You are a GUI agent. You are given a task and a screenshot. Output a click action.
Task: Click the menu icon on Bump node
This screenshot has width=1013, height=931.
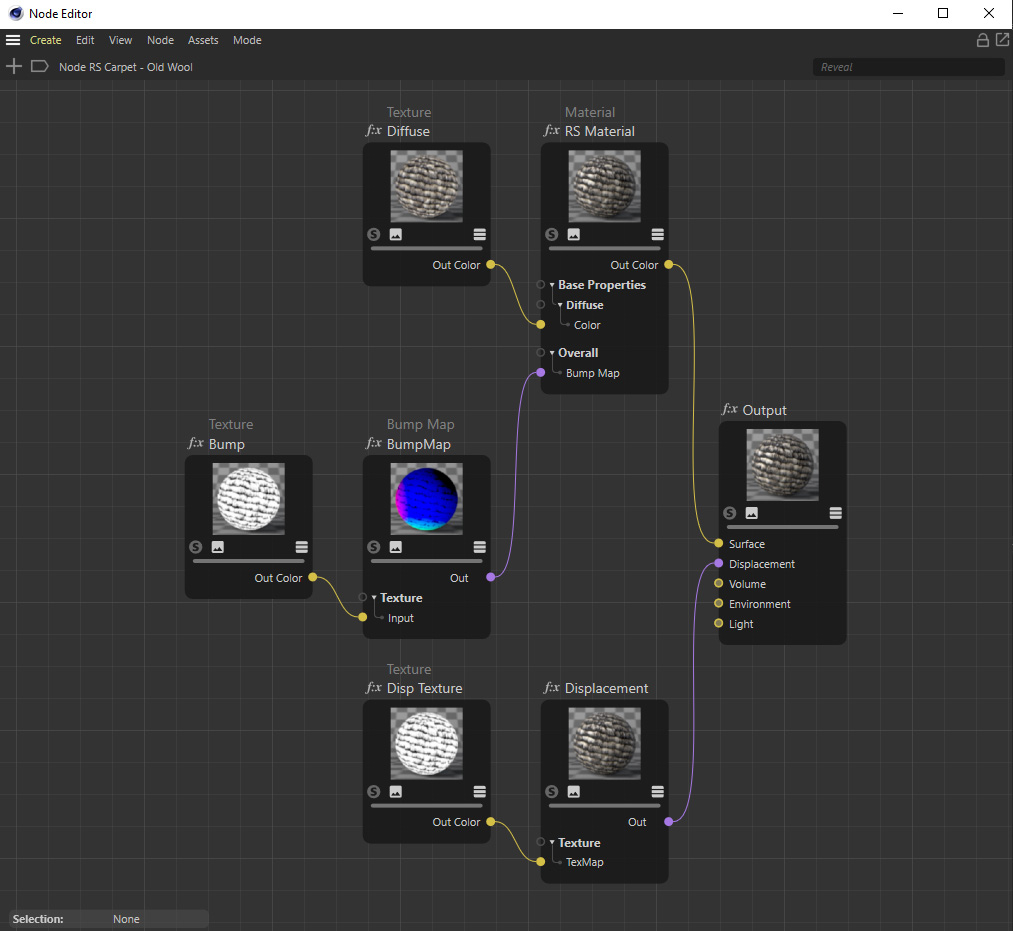coord(301,548)
